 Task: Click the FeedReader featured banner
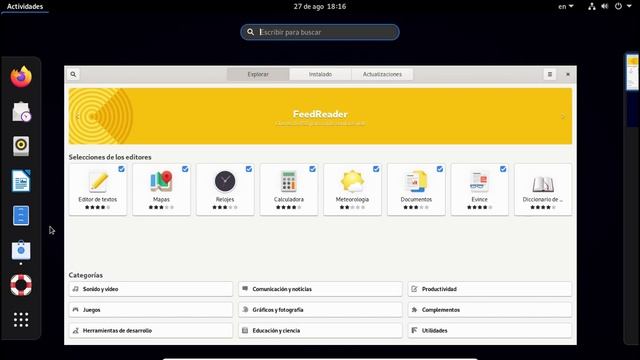click(320, 116)
